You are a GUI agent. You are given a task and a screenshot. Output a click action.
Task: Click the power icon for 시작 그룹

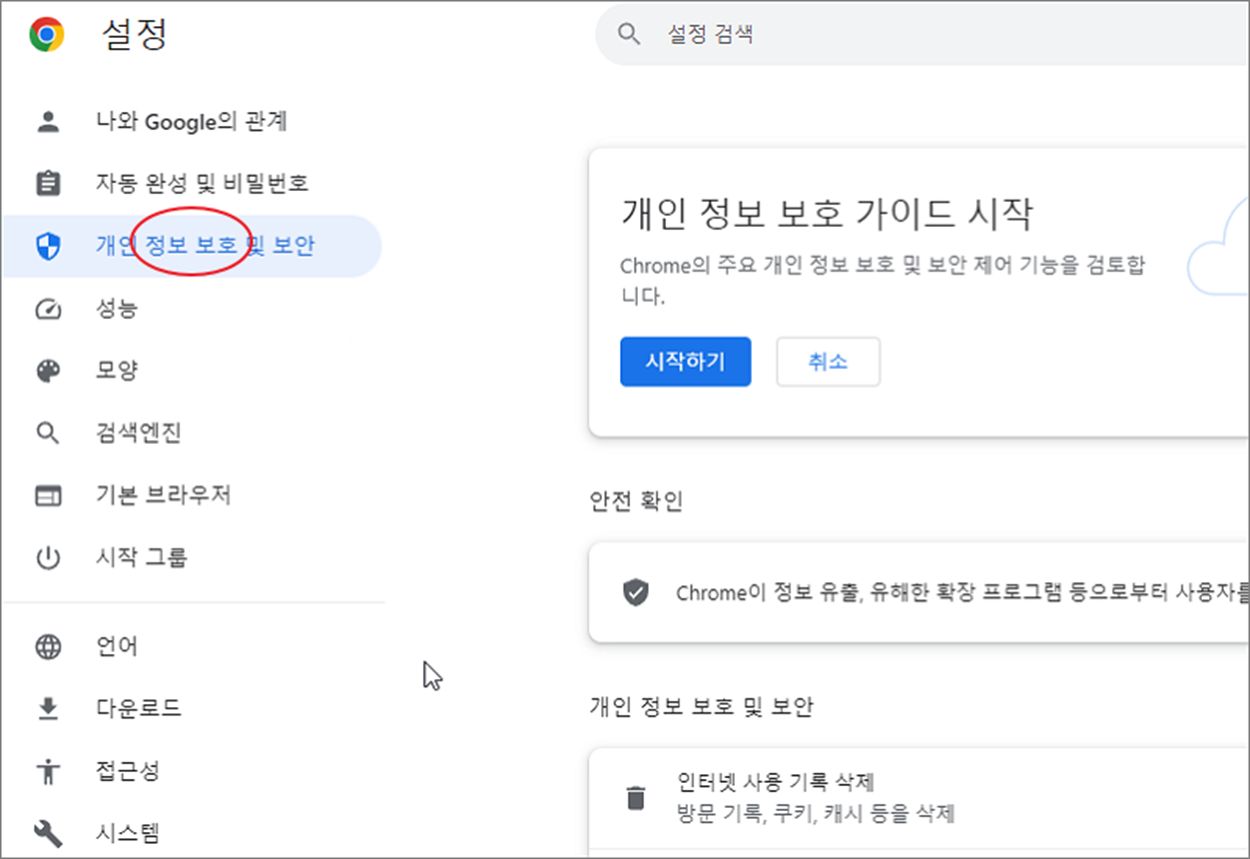coord(48,557)
